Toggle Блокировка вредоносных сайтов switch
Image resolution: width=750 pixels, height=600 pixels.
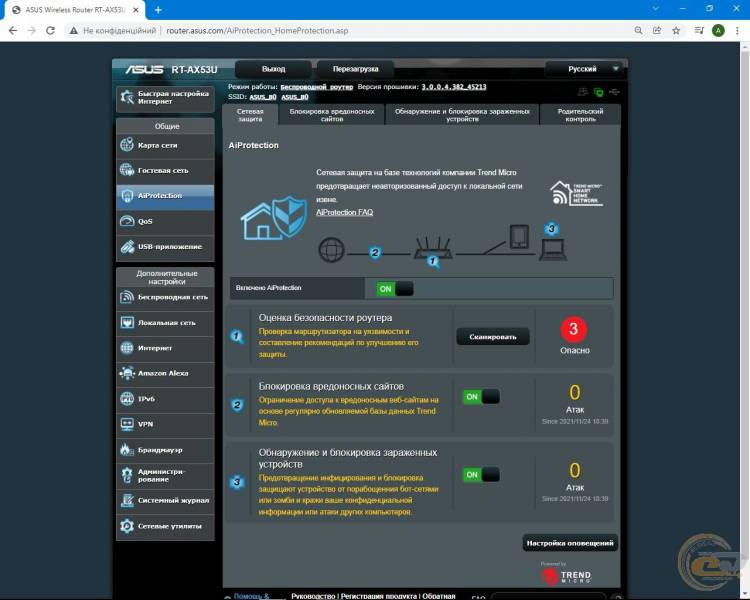[x=481, y=397]
